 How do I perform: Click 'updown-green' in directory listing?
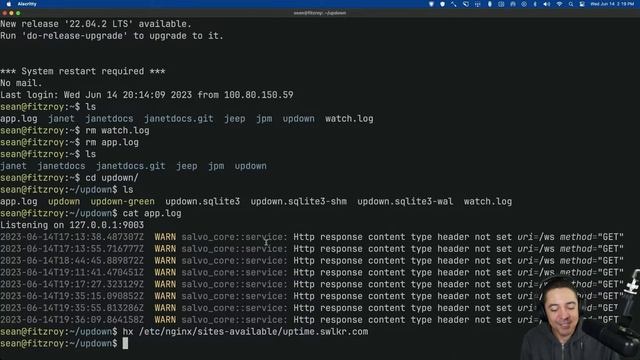tap(122, 201)
